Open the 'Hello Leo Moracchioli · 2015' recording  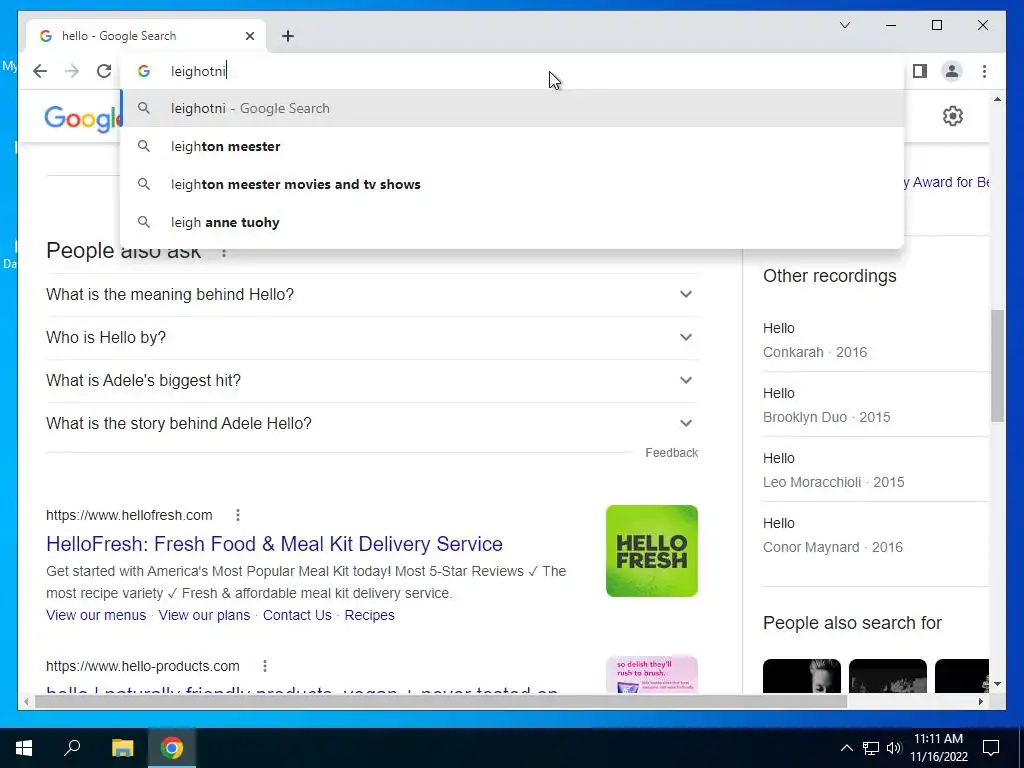pos(875,470)
